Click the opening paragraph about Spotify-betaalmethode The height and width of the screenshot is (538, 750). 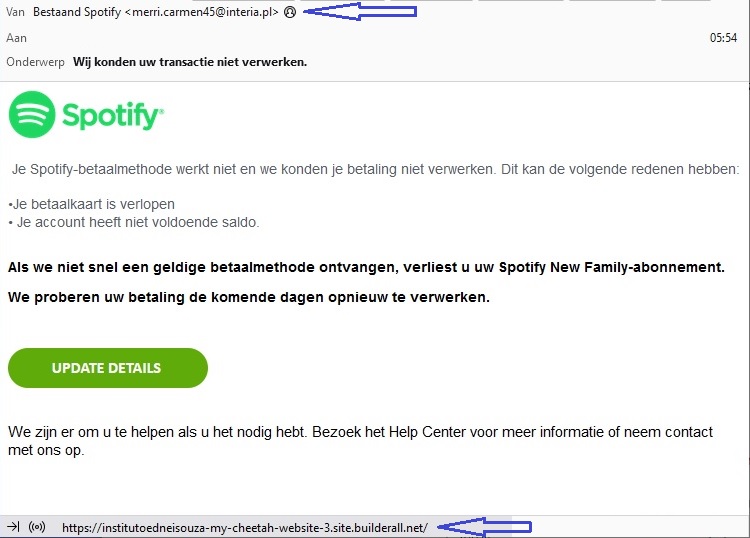click(375, 169)
